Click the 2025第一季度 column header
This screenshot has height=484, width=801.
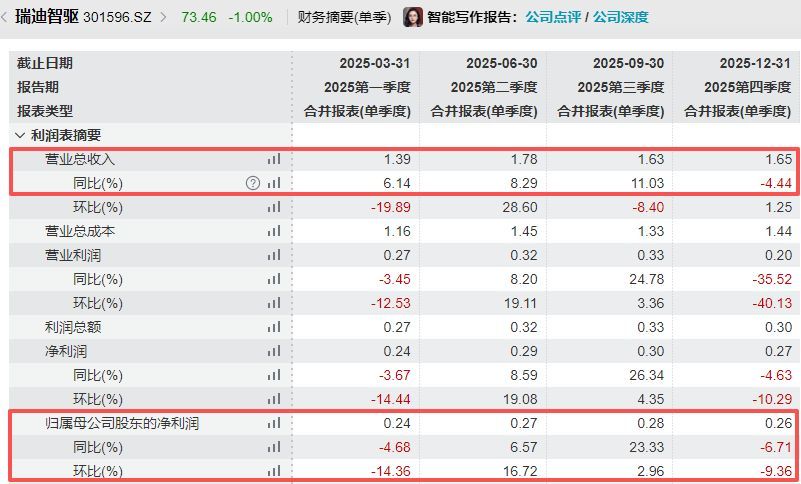pos(367,87)
